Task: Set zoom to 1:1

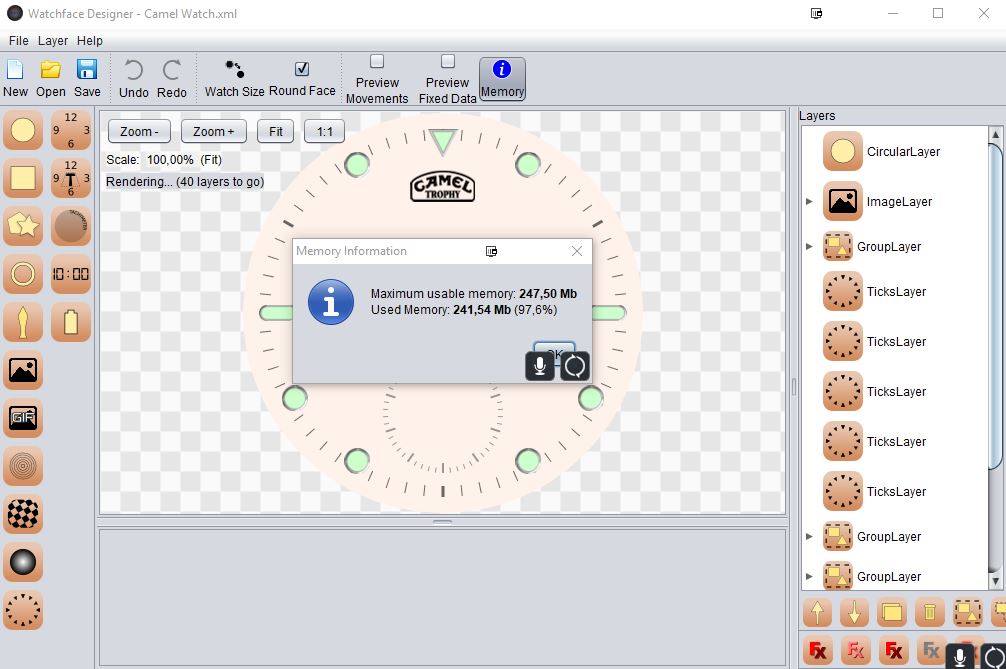Action: pos(325,131)
